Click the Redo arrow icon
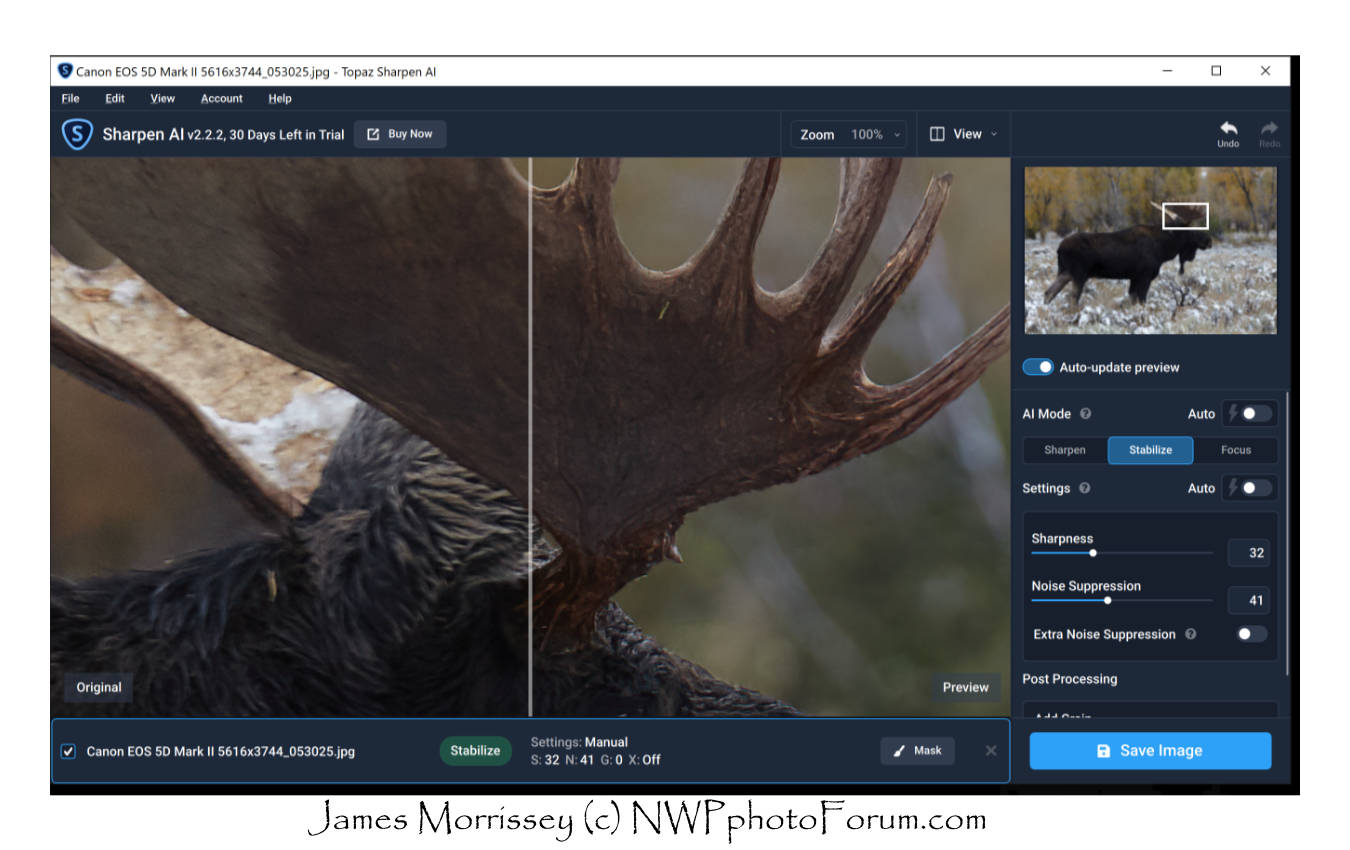This screenshot has width=1350, height=850. click(1269, 128)
